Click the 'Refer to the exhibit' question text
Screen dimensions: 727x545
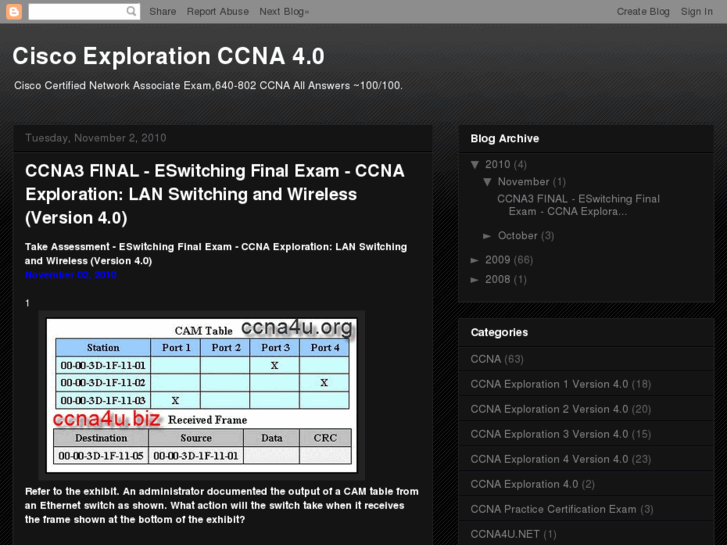click(x=222, y=506)
